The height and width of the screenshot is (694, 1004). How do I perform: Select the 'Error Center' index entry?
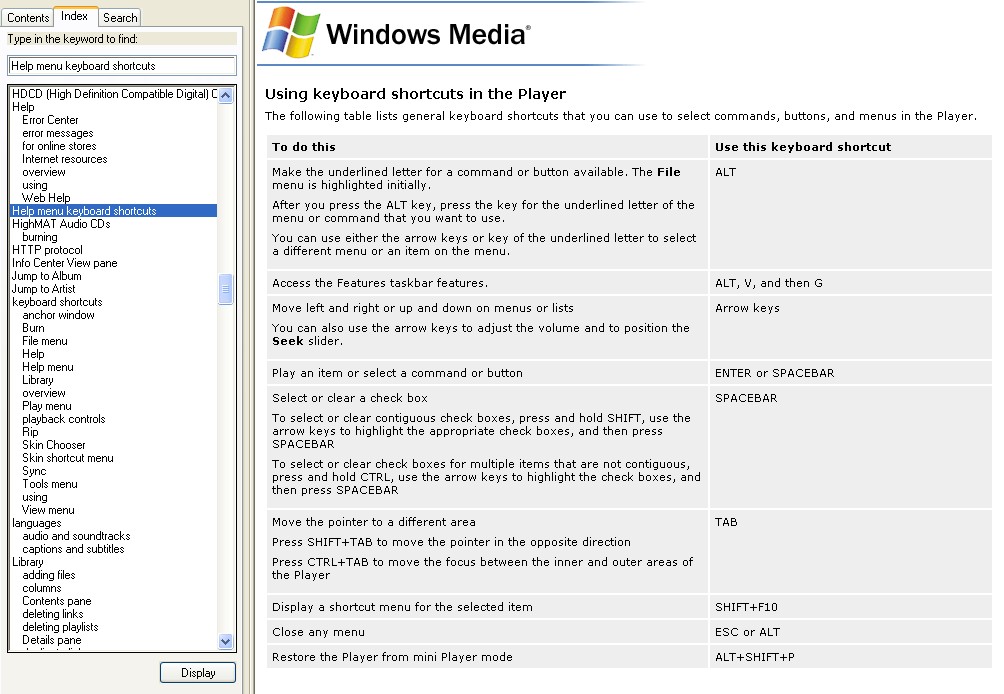pyautogui.click(x=50, y=120)
